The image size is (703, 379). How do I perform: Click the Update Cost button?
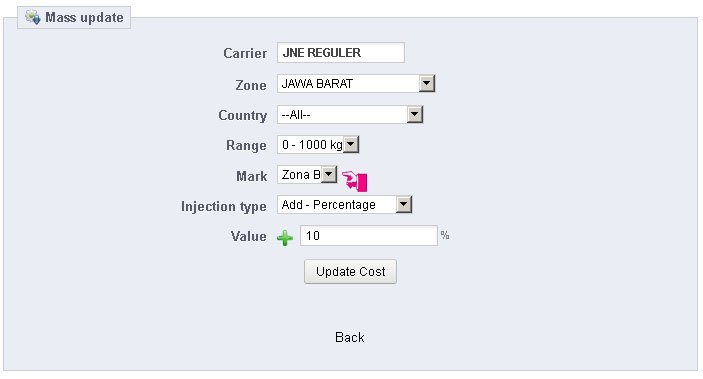(350, 271)
